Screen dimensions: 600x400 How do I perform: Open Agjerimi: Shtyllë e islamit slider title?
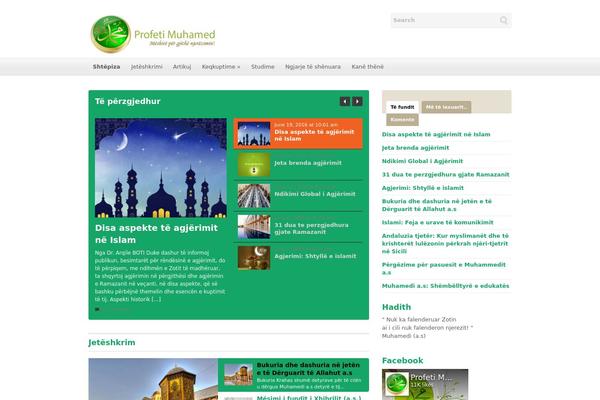pos(315,256)
